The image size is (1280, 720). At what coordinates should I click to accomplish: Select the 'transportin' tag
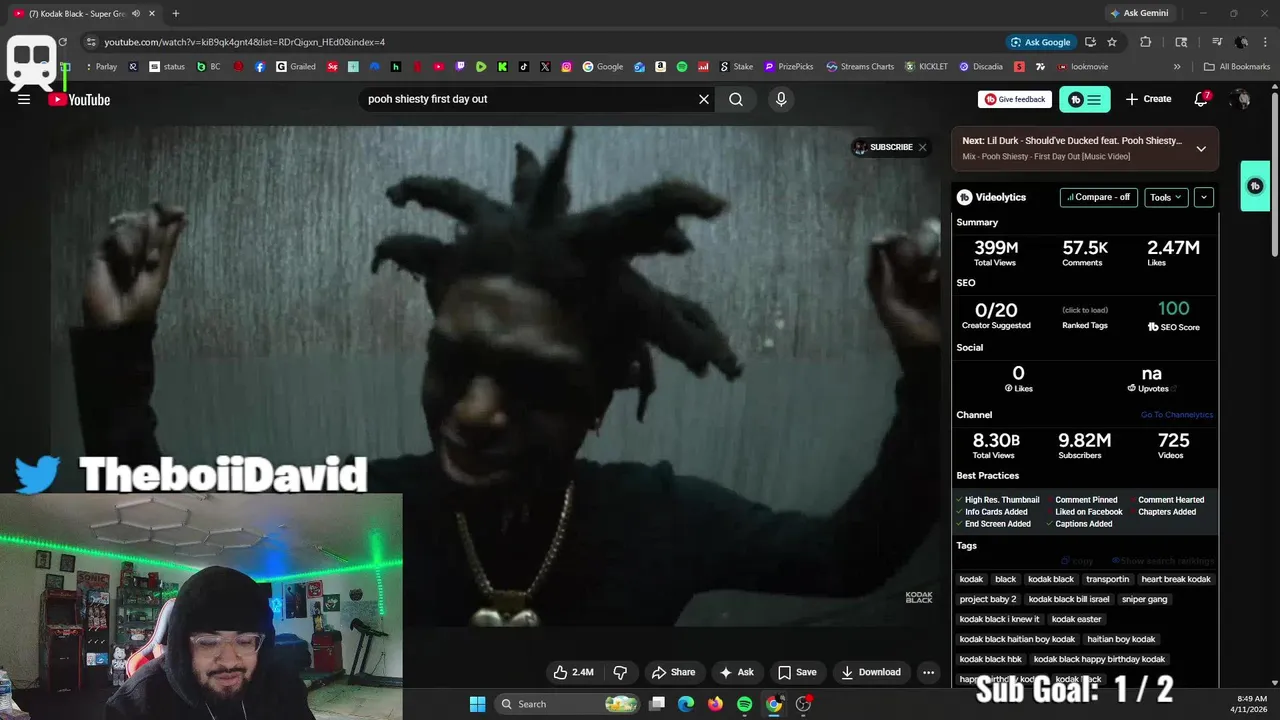click(1107, 579)
